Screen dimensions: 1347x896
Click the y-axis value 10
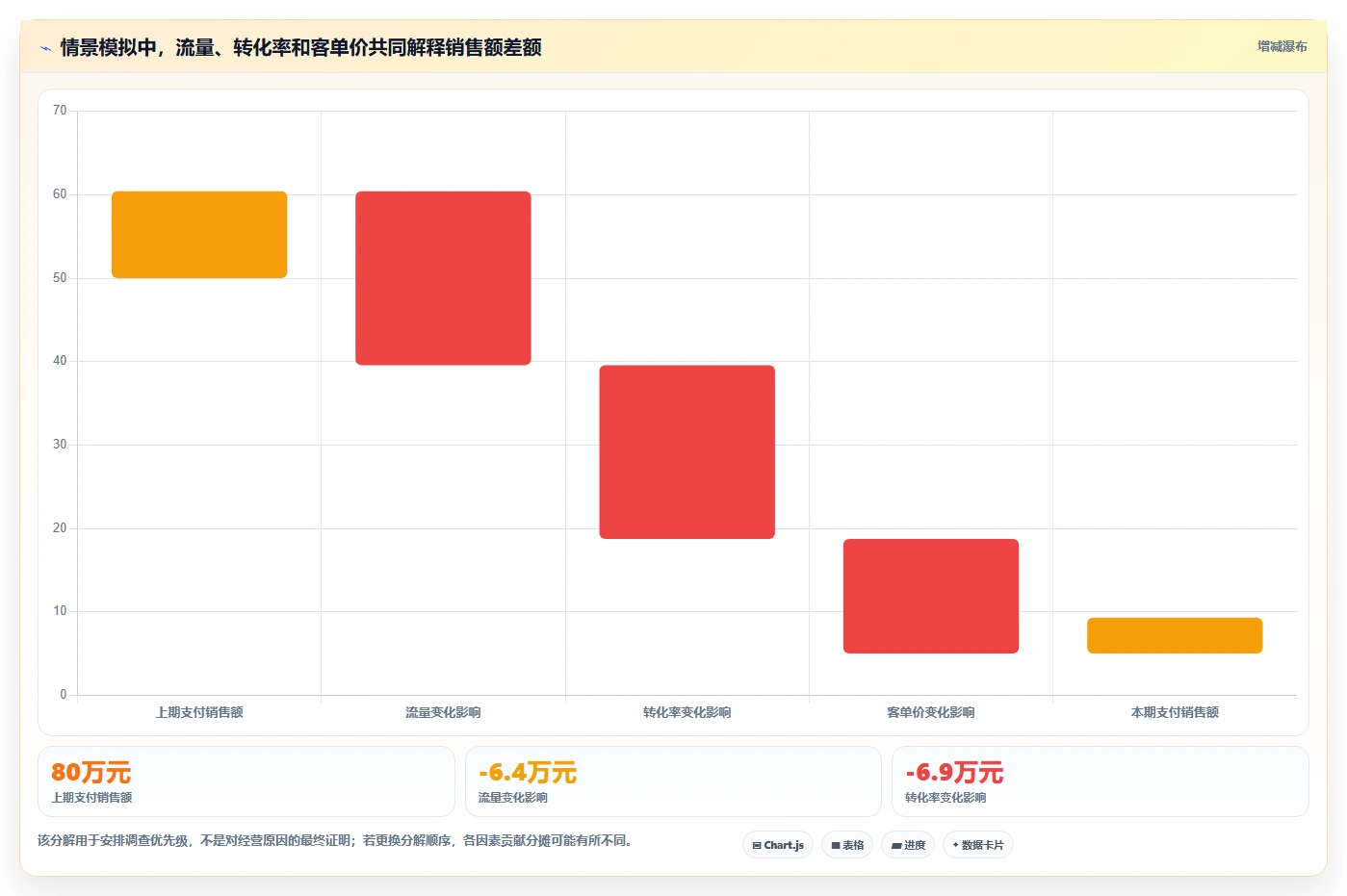[60, 611]
